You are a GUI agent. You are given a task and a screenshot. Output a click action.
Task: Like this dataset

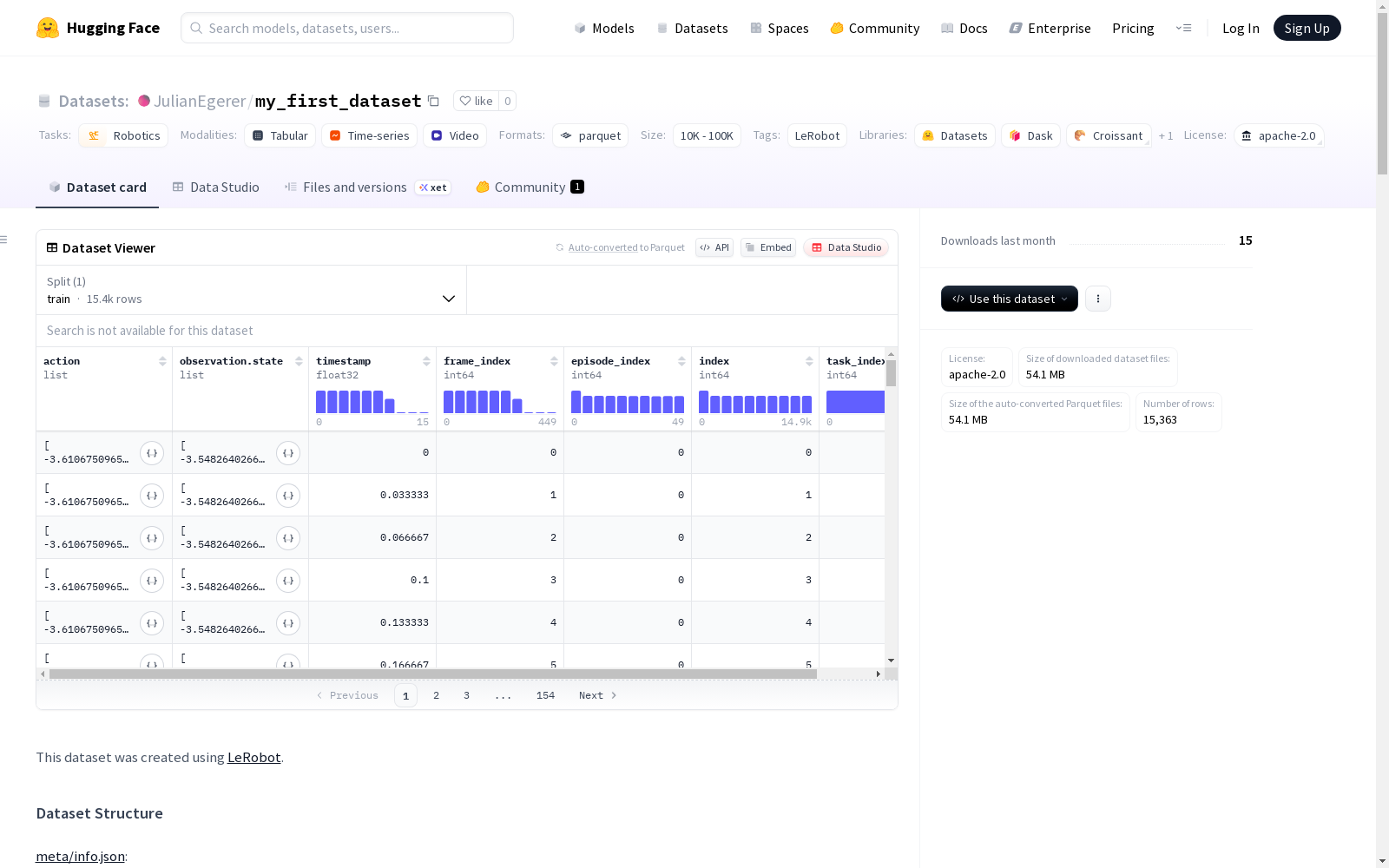click(476, 101)
